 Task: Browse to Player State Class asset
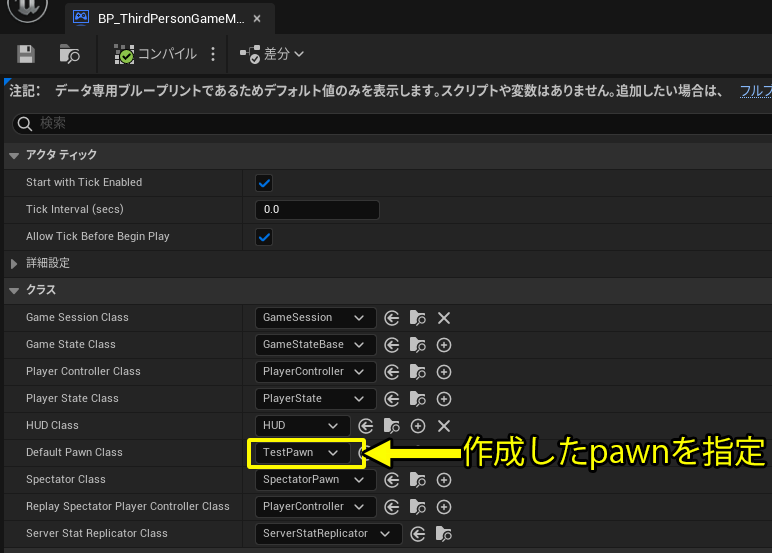(418, 399)
